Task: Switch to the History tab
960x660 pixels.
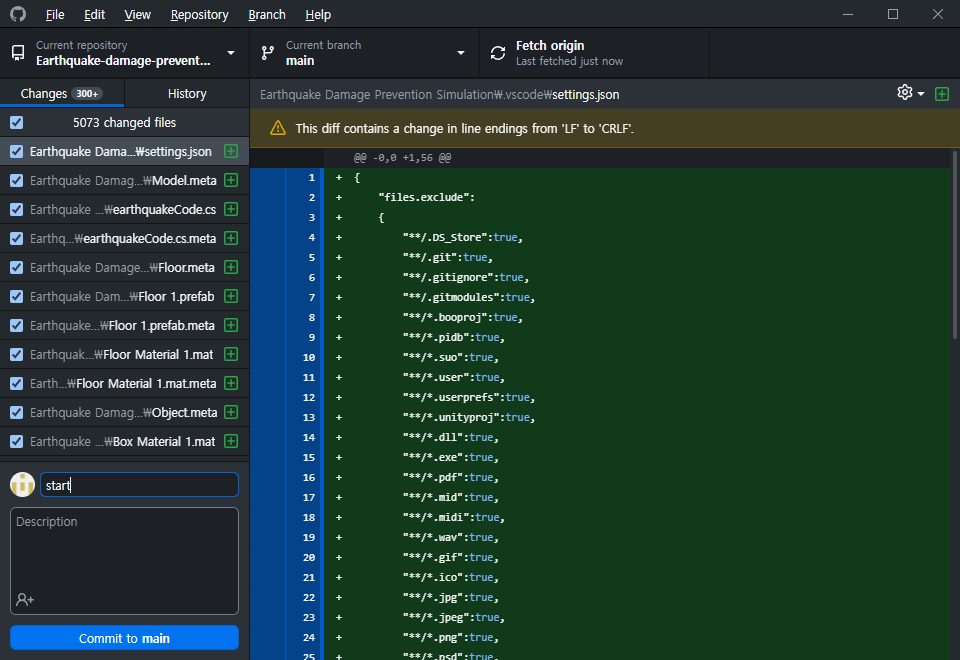Action: coord(186,93)
